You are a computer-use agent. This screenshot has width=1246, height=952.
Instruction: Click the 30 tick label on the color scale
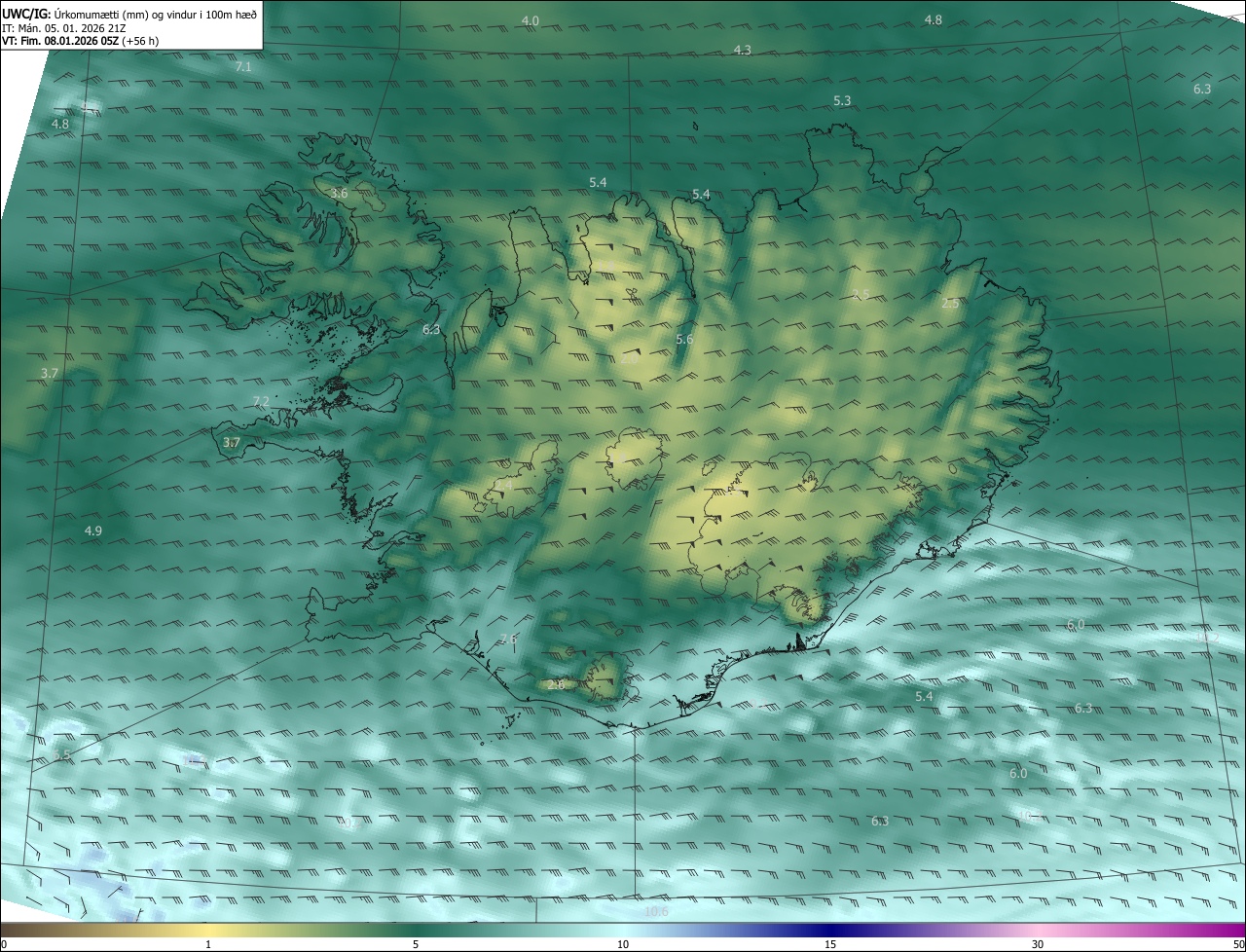tap(1038, 944)
